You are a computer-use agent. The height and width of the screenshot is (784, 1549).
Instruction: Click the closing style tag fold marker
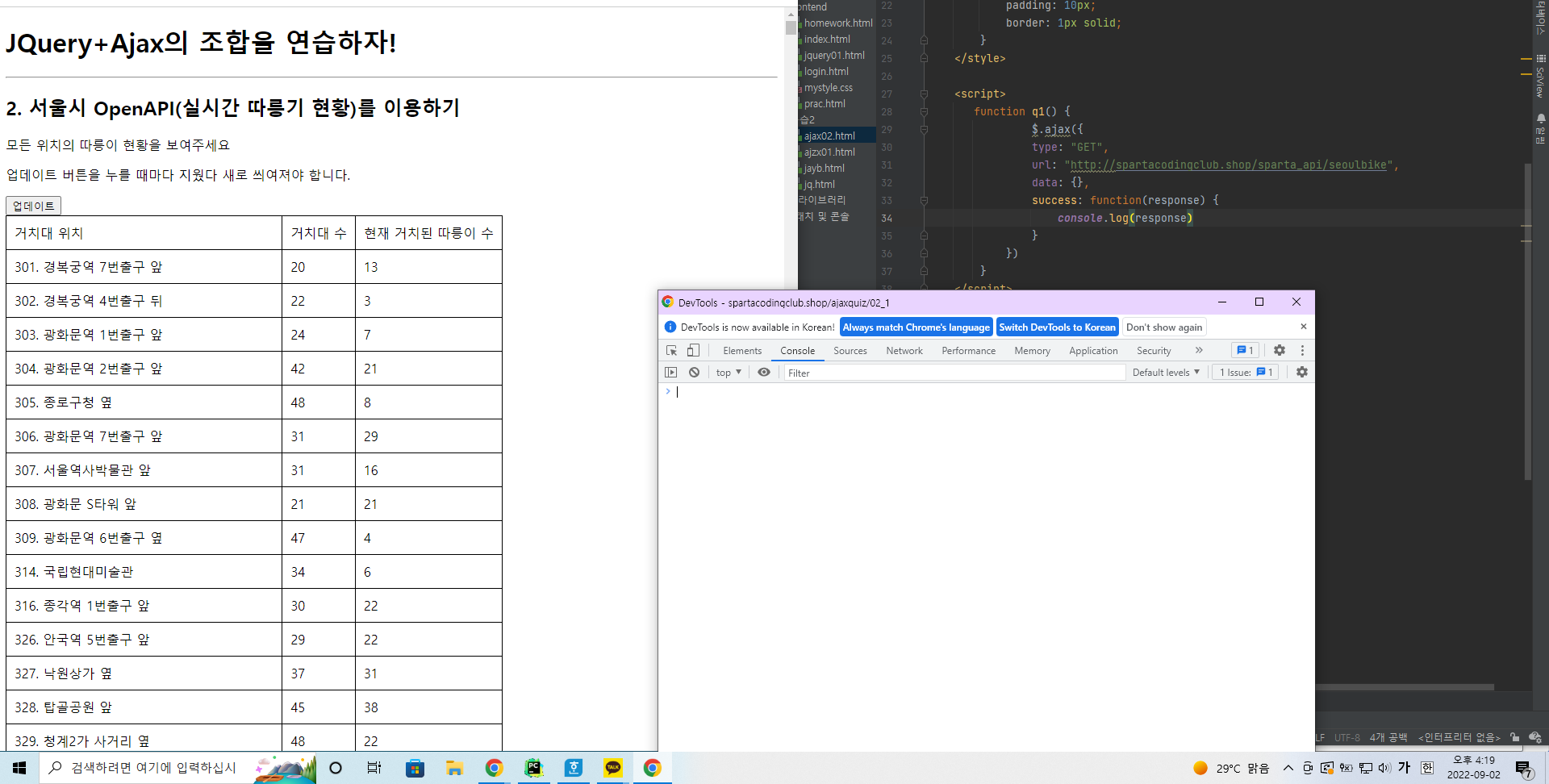[x=924, y=58]
